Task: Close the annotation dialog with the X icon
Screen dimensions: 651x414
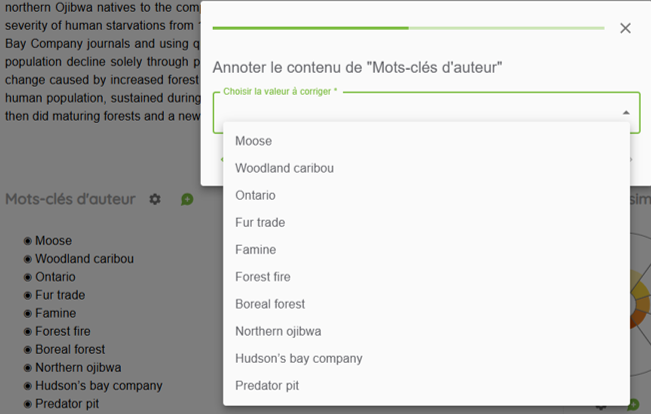Action: tap(625, 28)
